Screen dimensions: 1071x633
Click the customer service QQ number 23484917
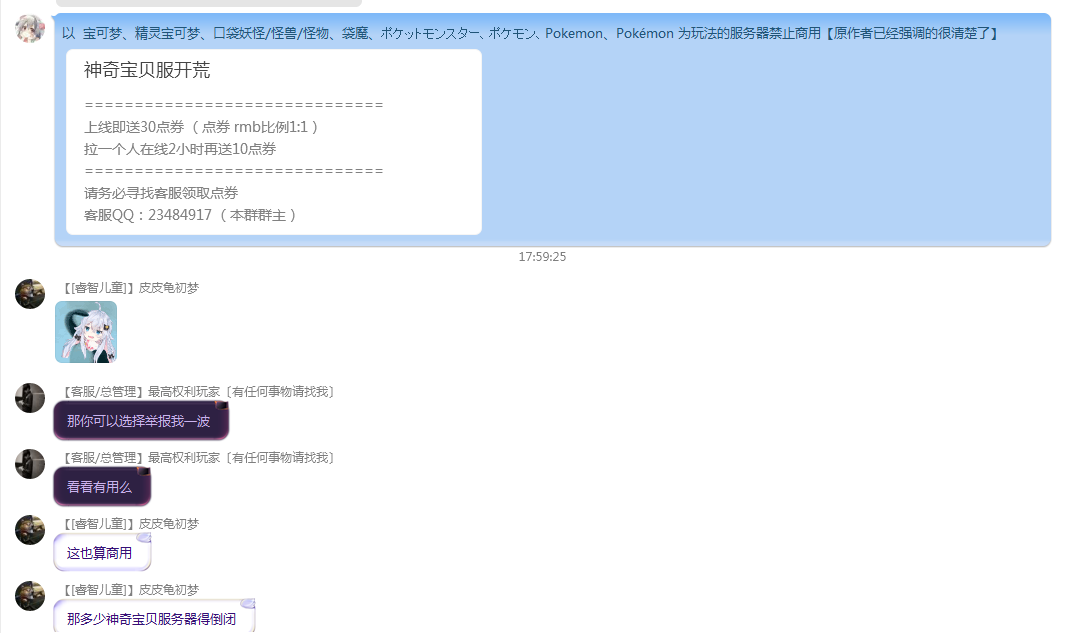point(180,215)
